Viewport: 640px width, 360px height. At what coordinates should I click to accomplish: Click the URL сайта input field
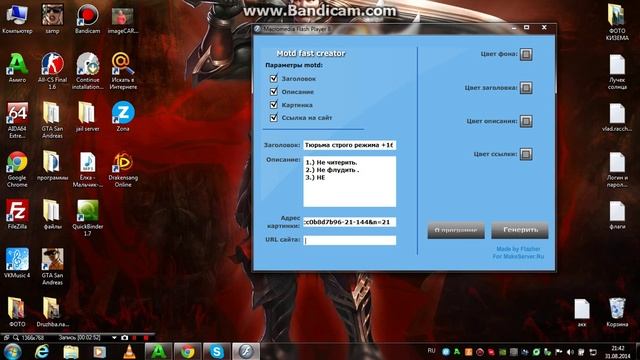349,240
